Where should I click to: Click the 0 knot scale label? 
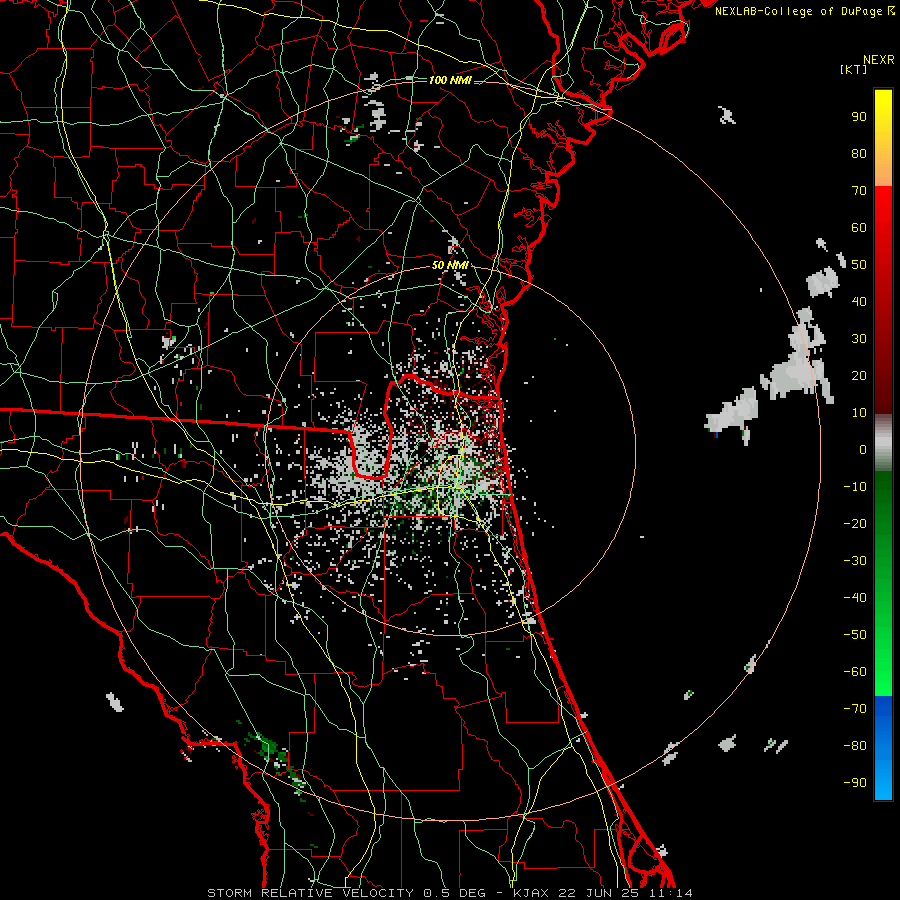click(x=863, y=450)
